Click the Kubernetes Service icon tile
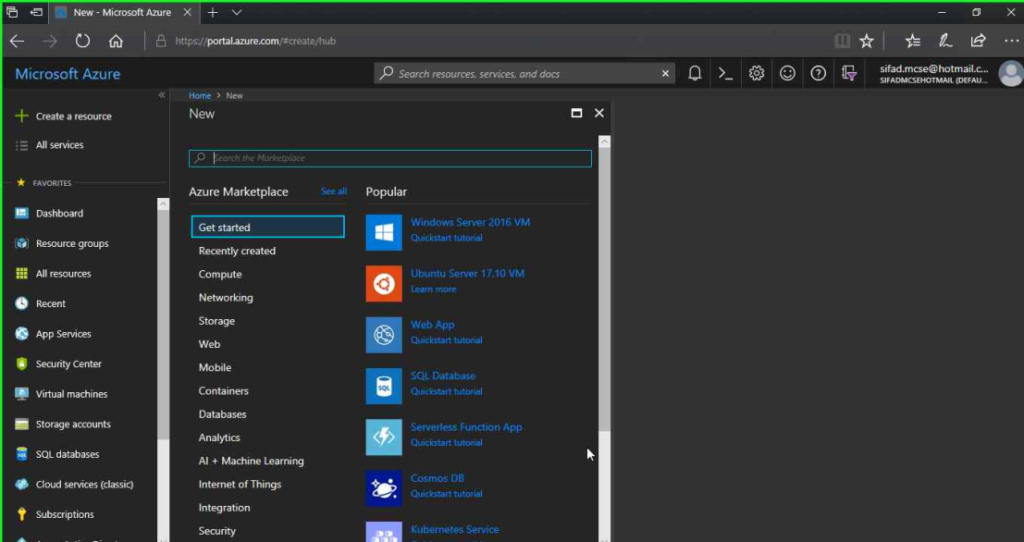The height and width of the screenshot is (542, 1024). coord(384,532)
